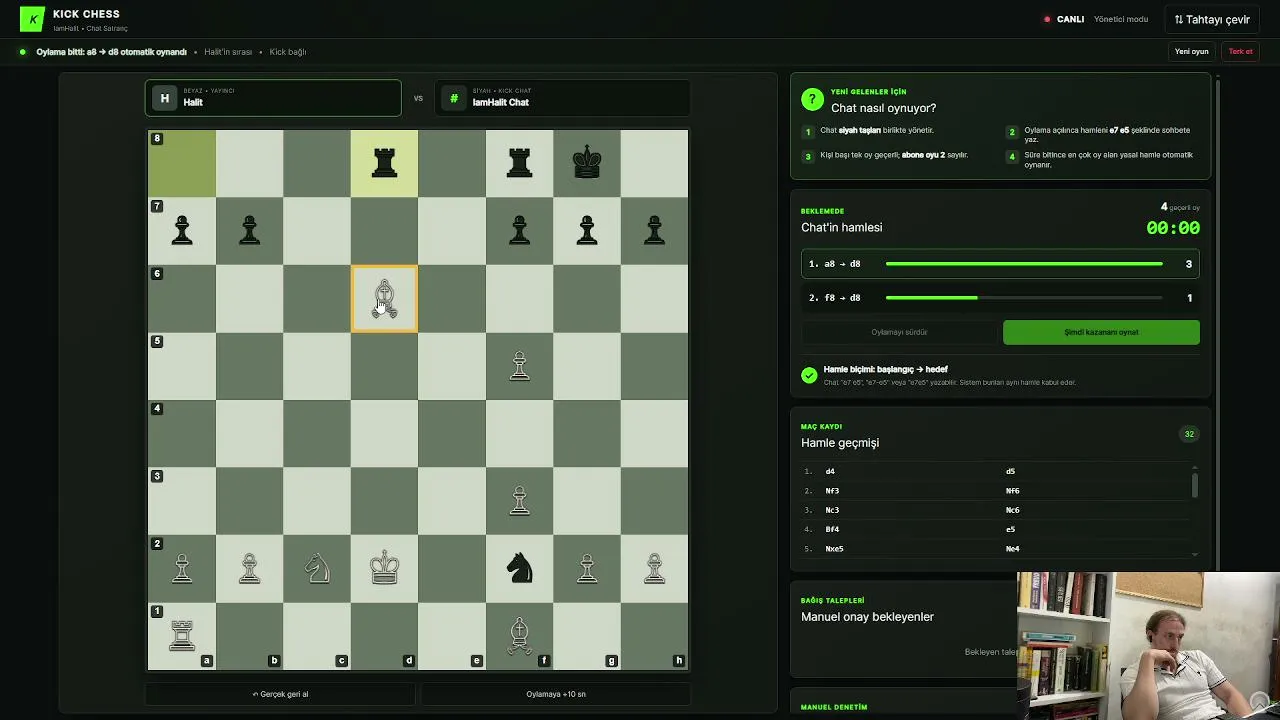
Task: Select the white pawn on f5
Action: coord(519,366)
